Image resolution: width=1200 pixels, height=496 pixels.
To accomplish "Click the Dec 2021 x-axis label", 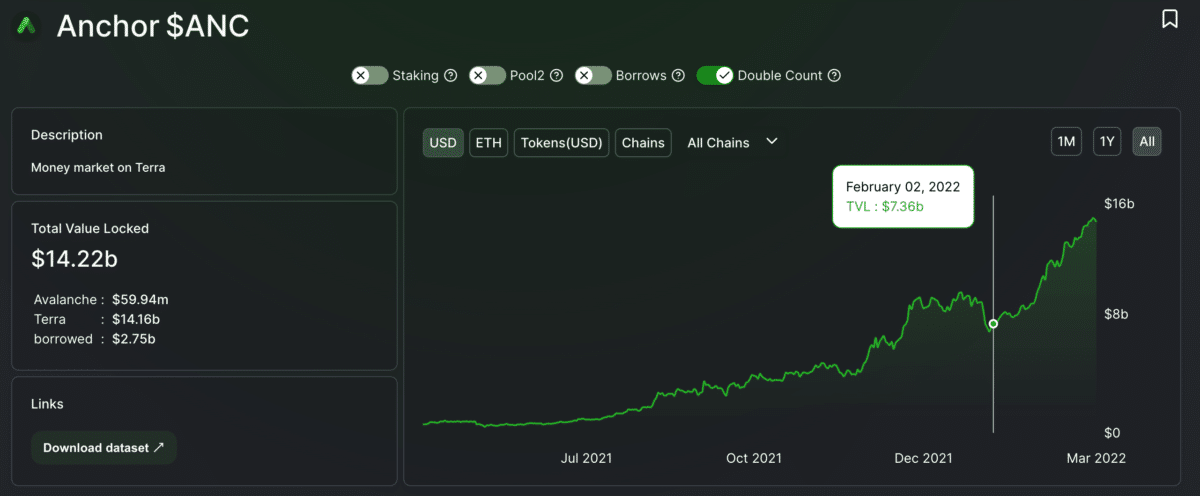I will coord(923,458).
